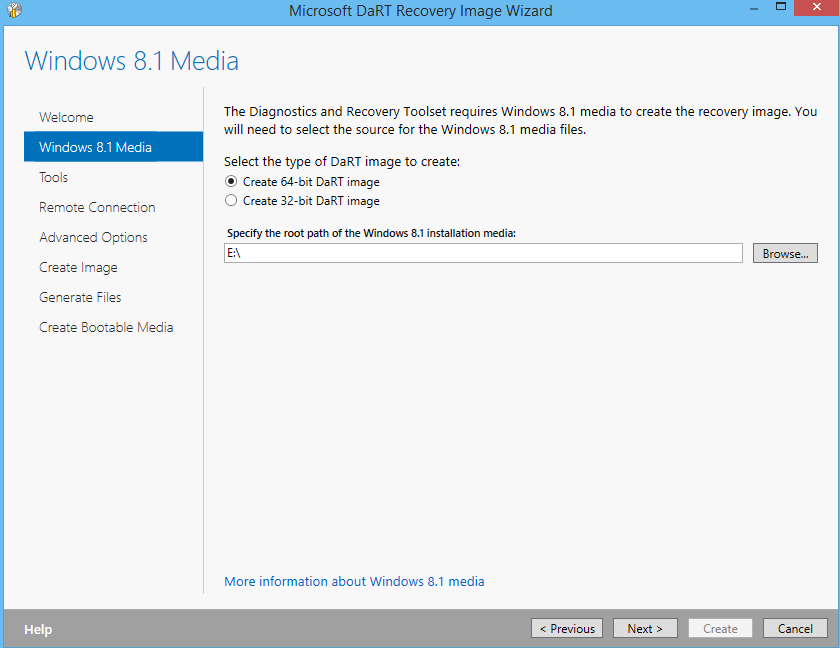Image resolution: width=840 pixels, height=648 pixels.
Task: Select the Create 64-bit DaRT image option
Action: click(231, 181)
